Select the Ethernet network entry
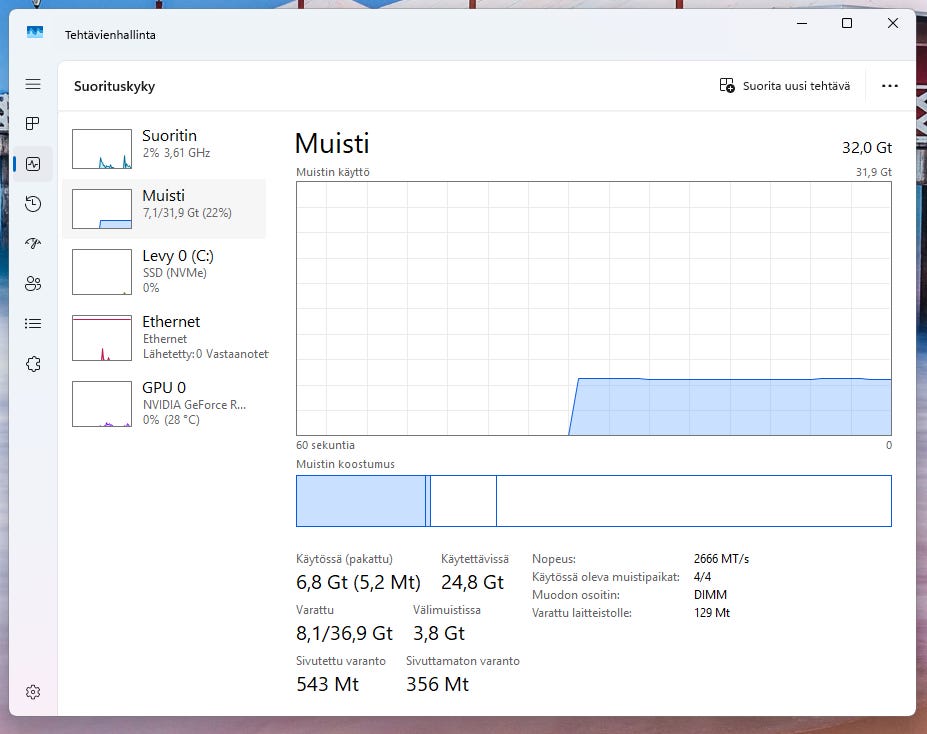The width and height of the screenshot is (927, 734). [164, 337]
